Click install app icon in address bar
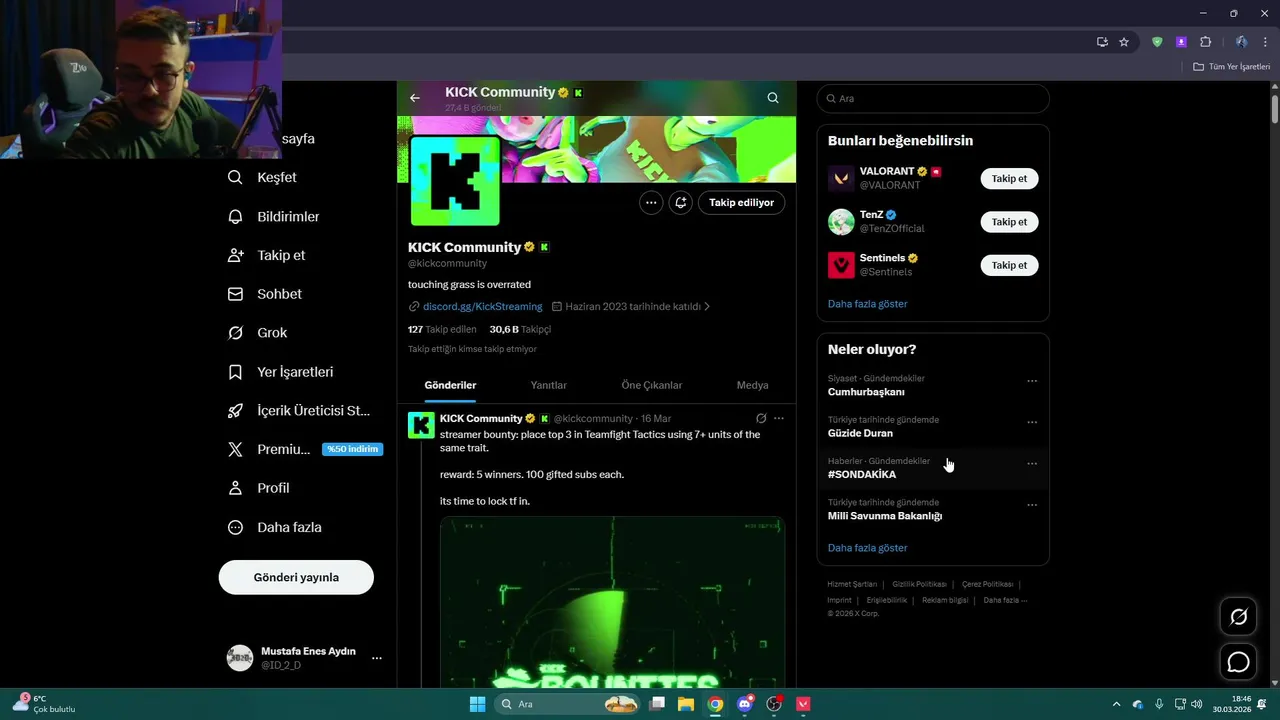The height and width of the screenshot is (720, 1280). [1102, 42]
